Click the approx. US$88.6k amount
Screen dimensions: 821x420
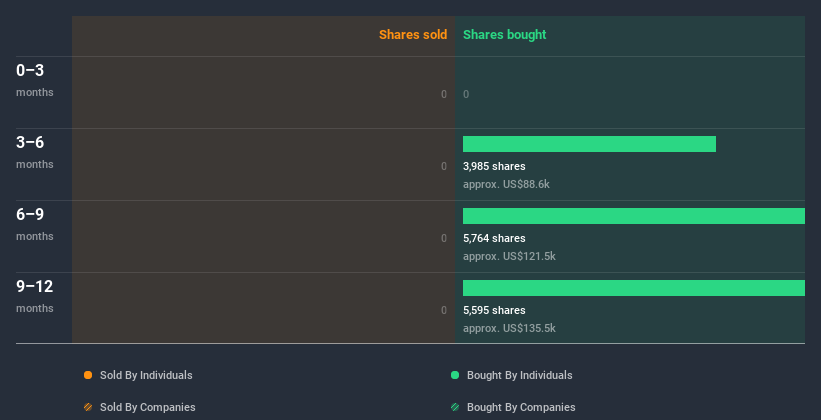[x=506, y=184]
